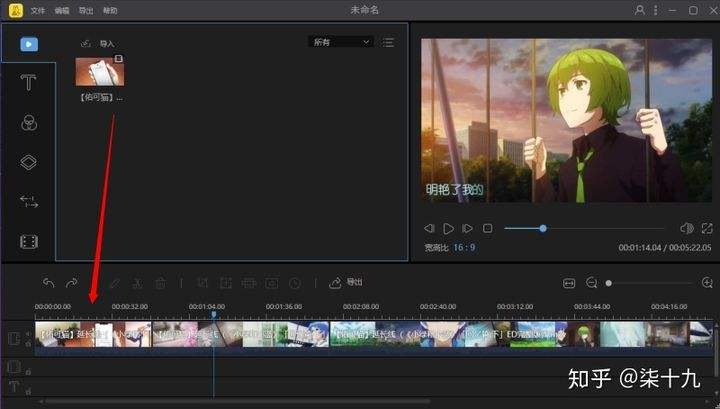Mute the main video track
The image size is (720, 409).
tap(28, 334)
